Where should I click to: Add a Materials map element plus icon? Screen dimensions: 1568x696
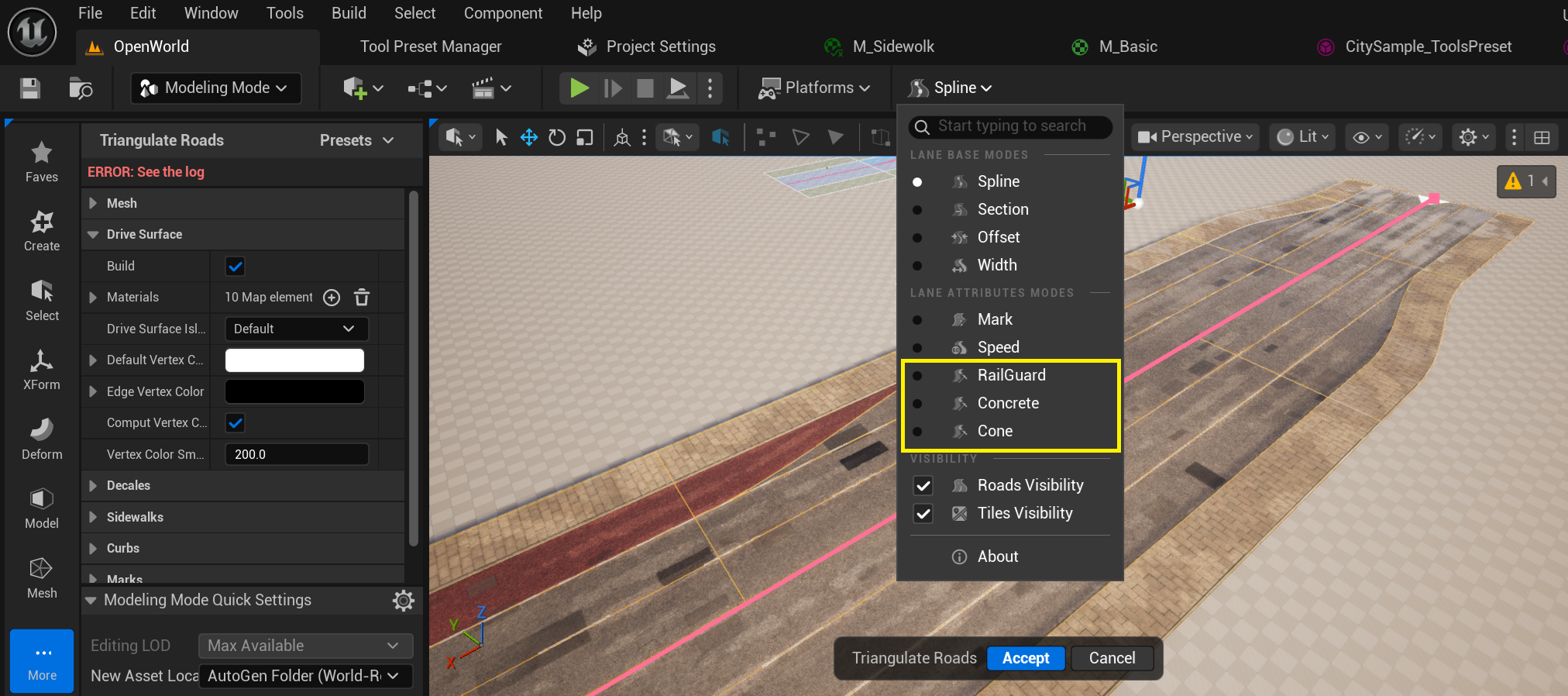click(332, 298)
